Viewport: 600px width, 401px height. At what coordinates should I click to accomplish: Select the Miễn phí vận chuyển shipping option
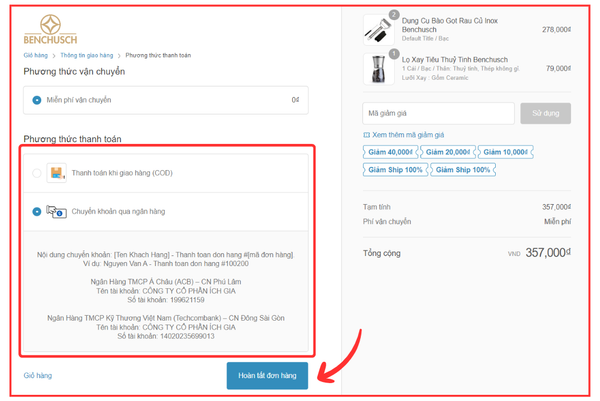(37, 100)
